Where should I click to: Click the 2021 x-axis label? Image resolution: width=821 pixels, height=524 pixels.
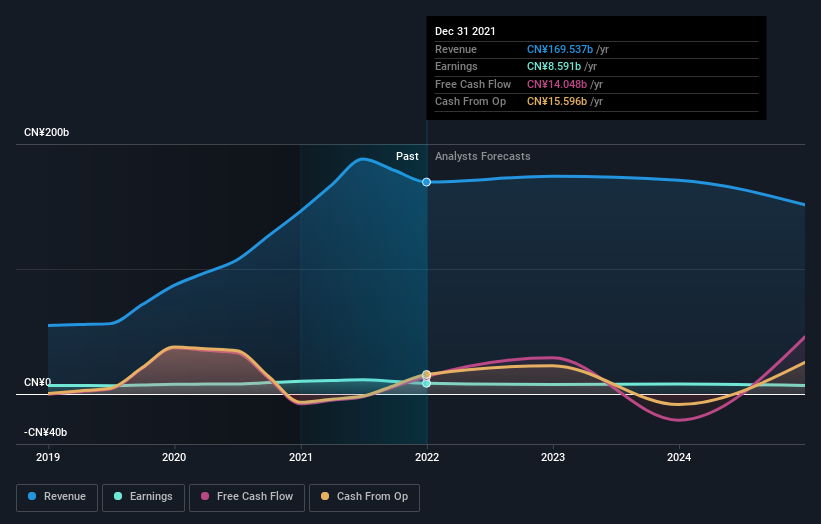point(301,457)
